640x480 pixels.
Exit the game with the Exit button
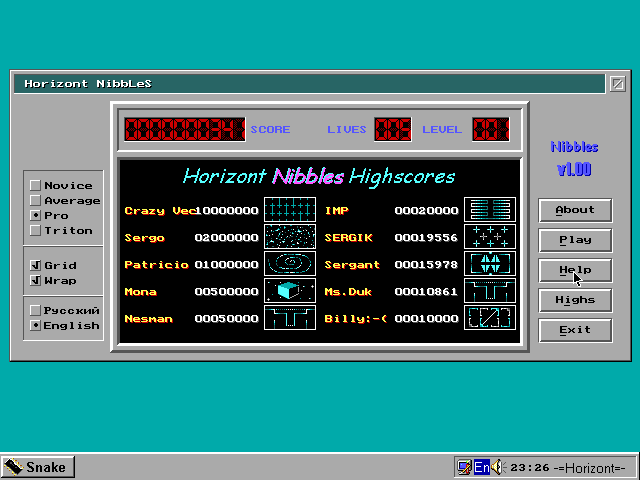tap(575, 330)
